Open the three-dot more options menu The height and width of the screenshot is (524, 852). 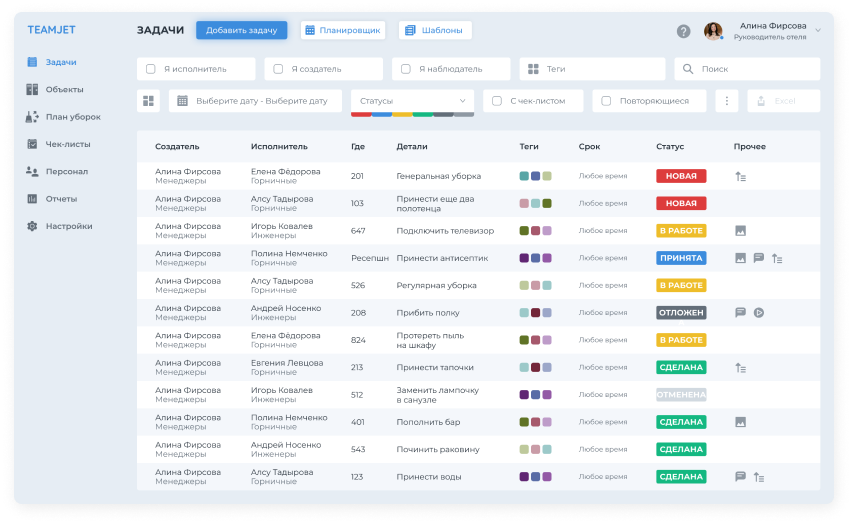[727, 101]
